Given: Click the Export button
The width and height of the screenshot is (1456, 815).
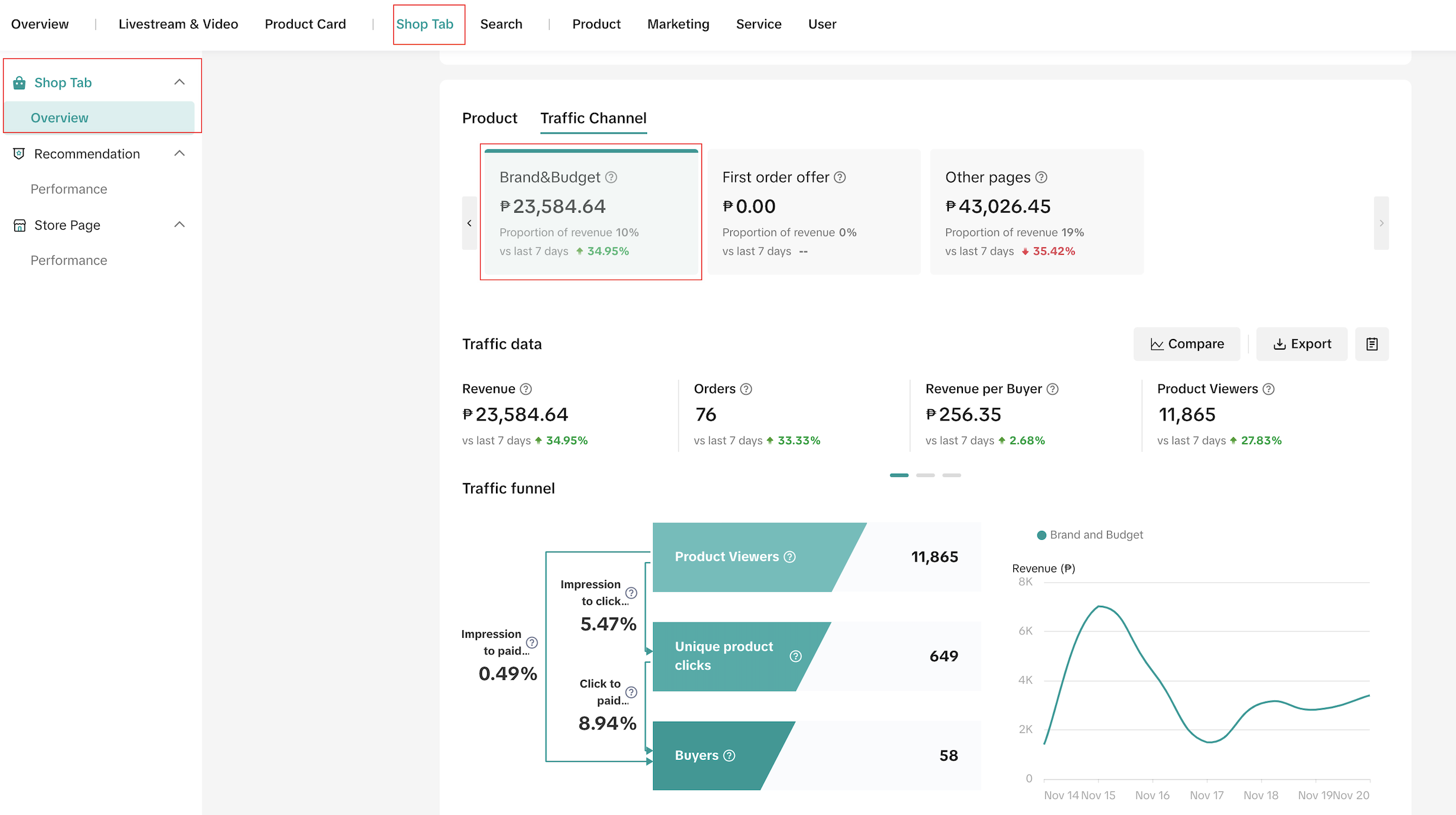Looking at the screenshot, I should pyautogui.click(x=1301, y=344).
